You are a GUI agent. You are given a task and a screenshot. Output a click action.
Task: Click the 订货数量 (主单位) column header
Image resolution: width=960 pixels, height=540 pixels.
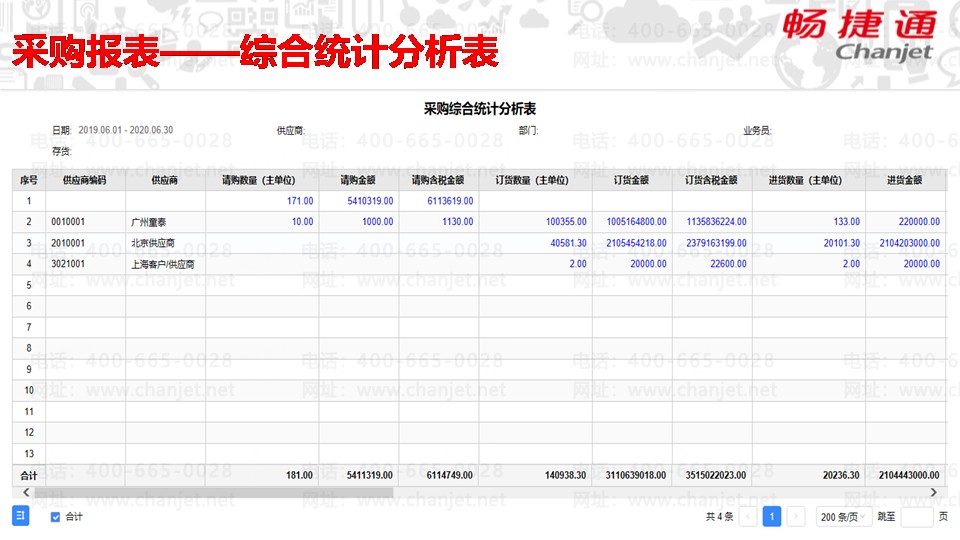coord(535,180)
